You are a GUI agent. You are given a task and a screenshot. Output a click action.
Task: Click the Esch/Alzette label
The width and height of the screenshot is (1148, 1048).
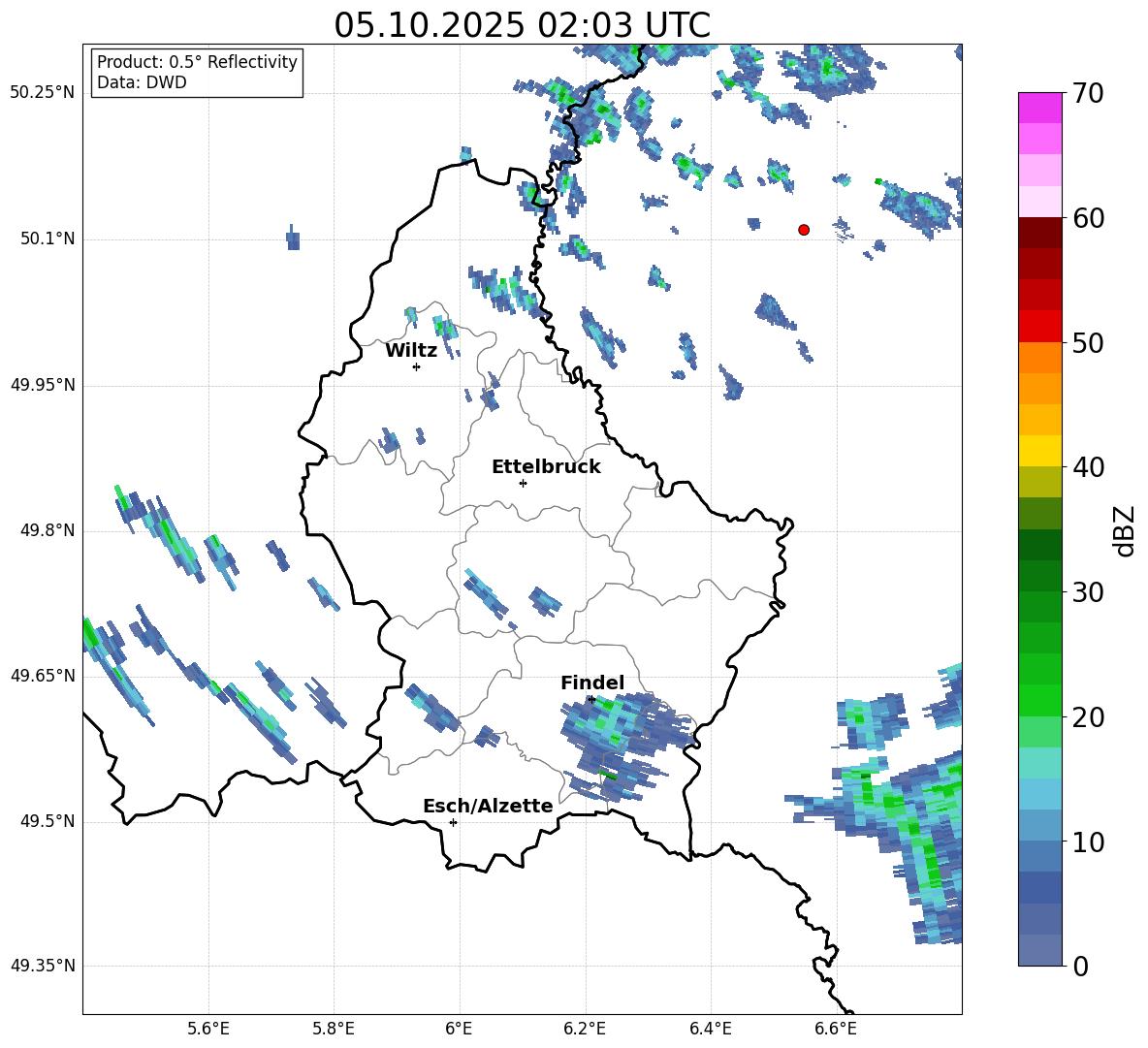click(x=488, y=806)
